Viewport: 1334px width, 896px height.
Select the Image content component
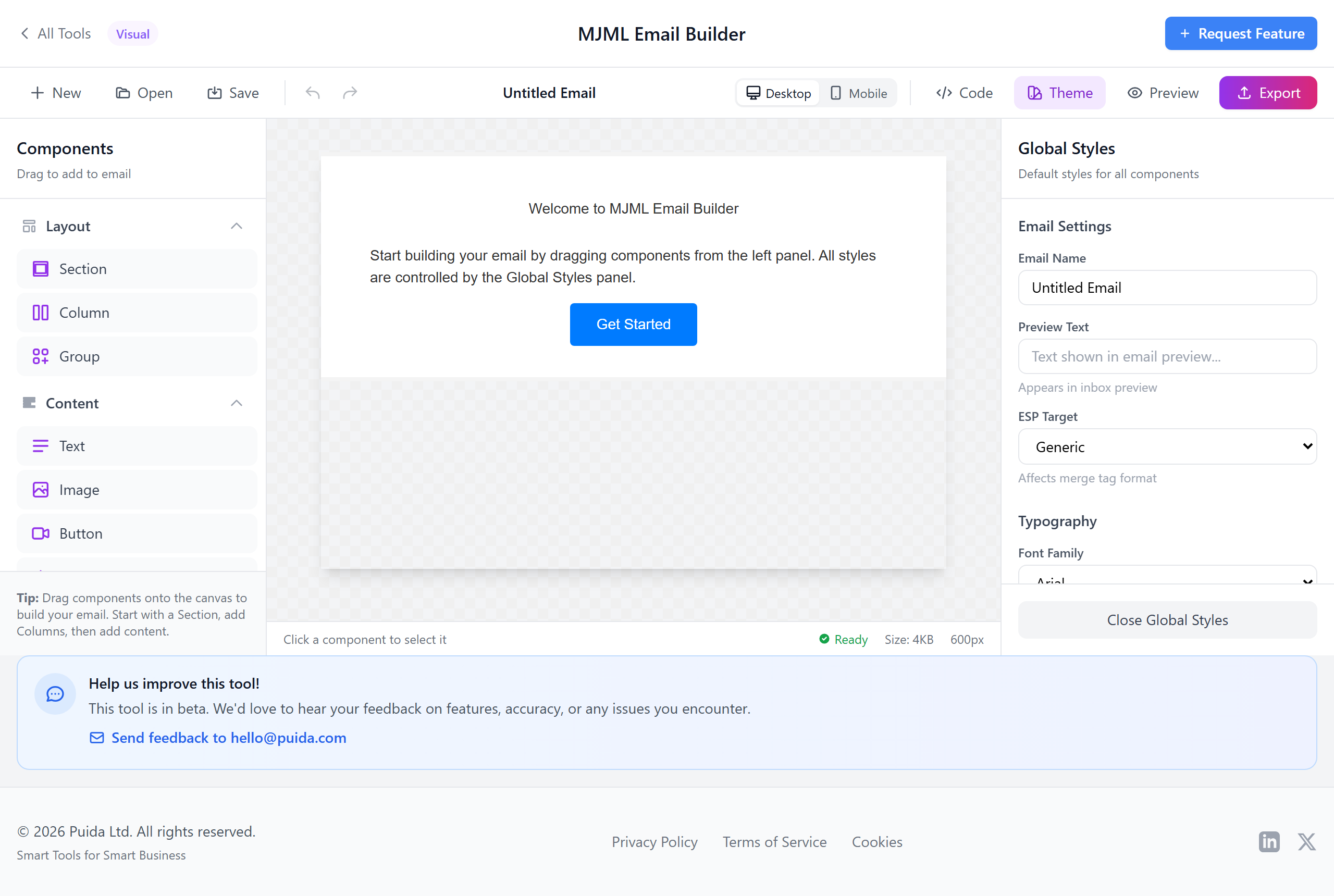point(137,490)
